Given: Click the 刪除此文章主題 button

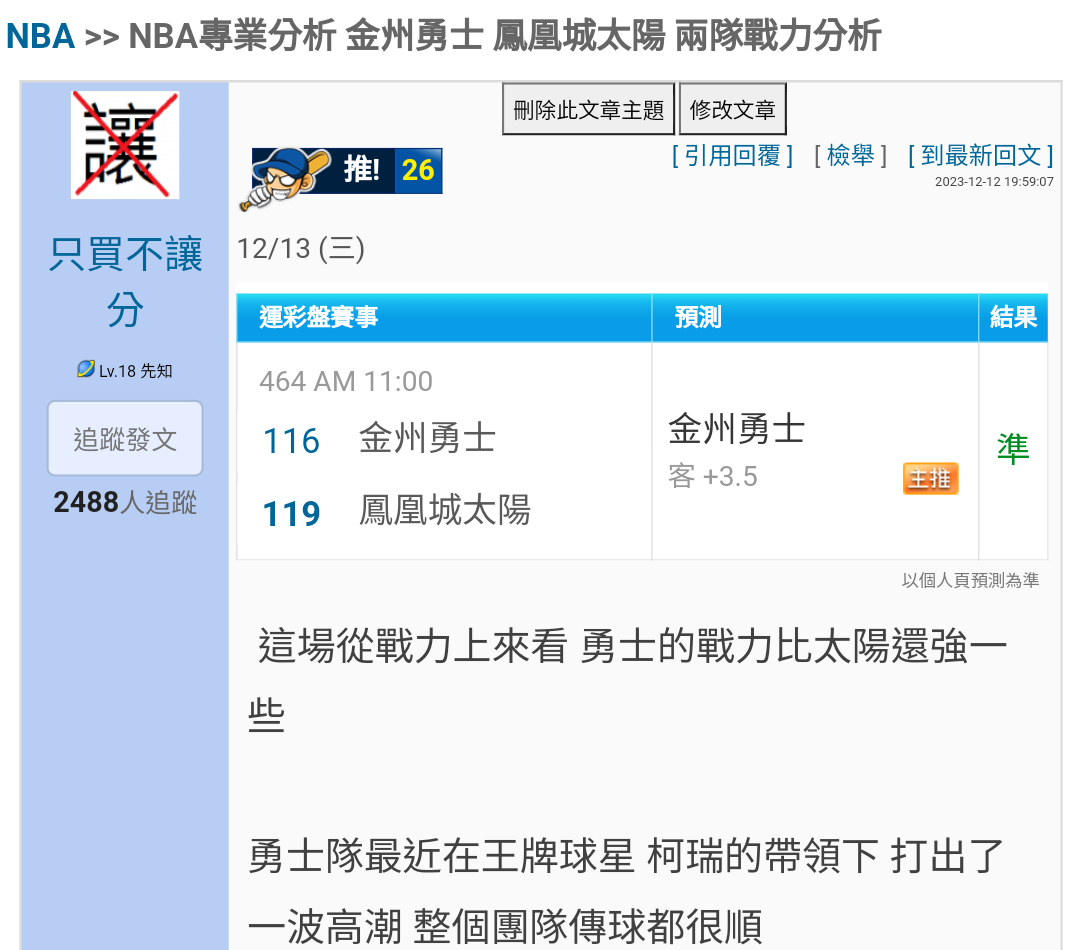Looking at the screenshot, I should 588,109.
